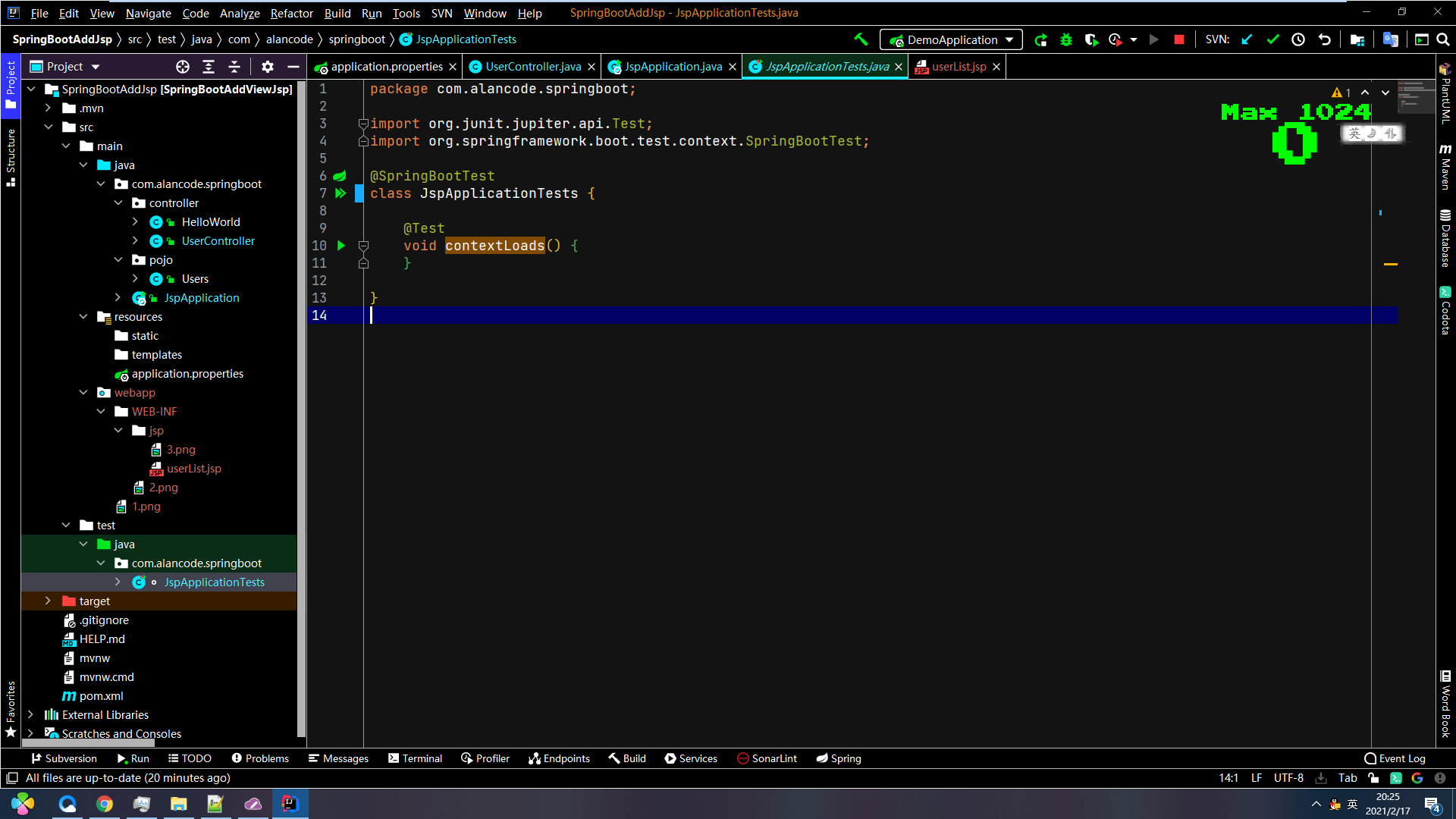This screenshot has width=1456, height=819.
Task: Open the Project Structure icon in toolbar
Action: [1357, 39]
